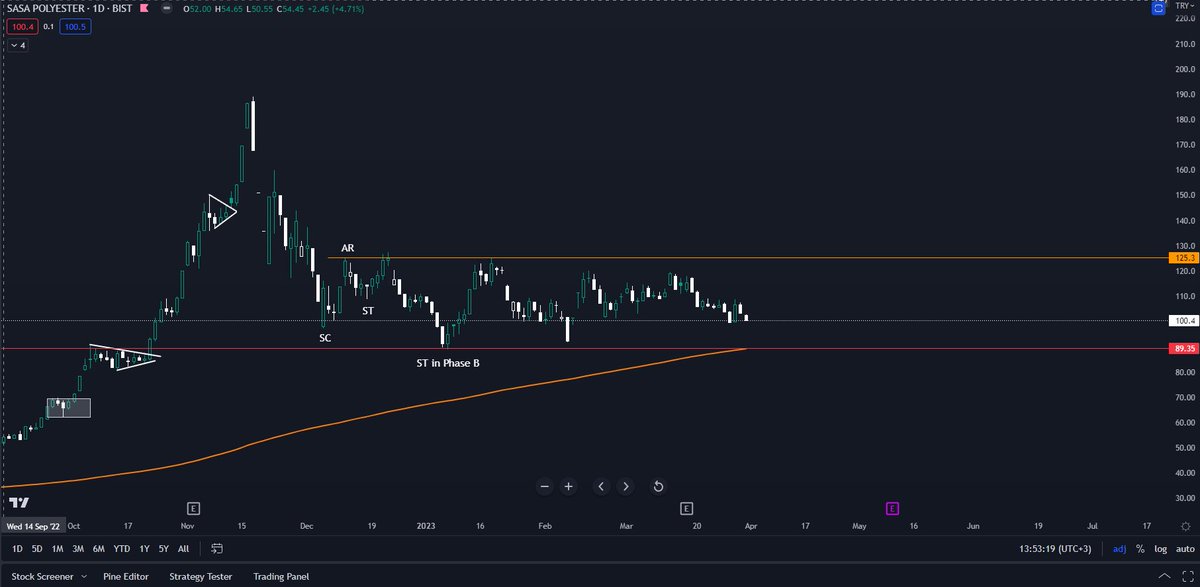
Task: Click the red 89.35 price label
Action: 1182,348
